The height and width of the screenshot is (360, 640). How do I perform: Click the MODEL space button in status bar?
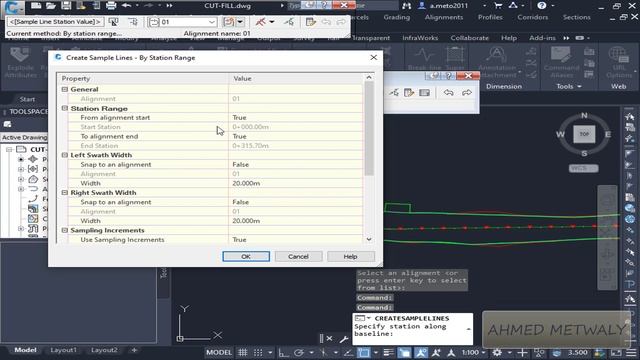pos(219,352)
